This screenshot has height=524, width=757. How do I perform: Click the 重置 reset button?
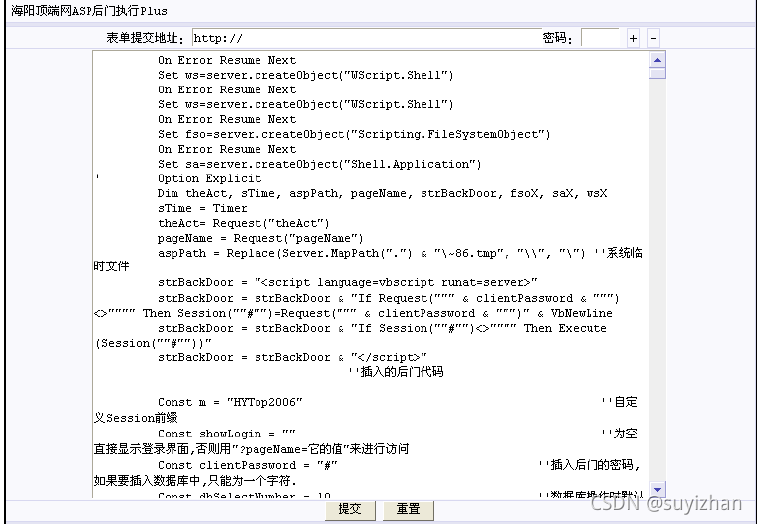(x=408, y=509)
